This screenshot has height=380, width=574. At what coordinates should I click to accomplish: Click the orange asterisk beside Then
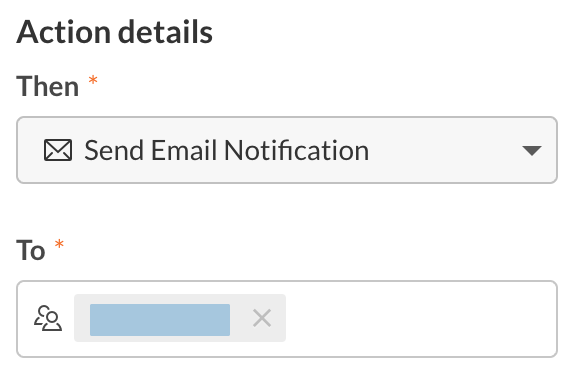coord(93,80)
